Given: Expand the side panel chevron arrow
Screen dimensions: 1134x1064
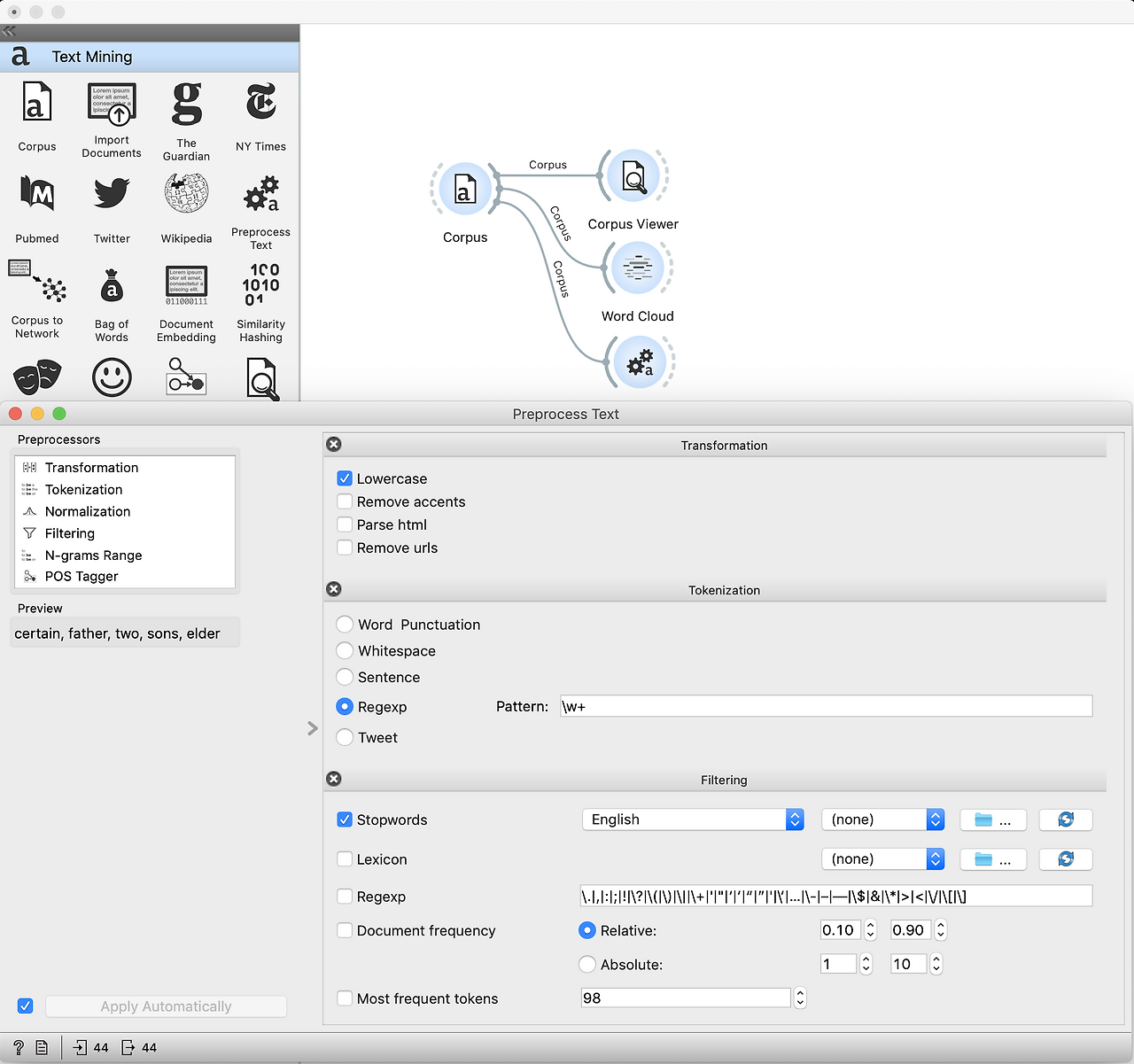Looking at the screenshot, I should pyautogui.click(x=312, y=728).
